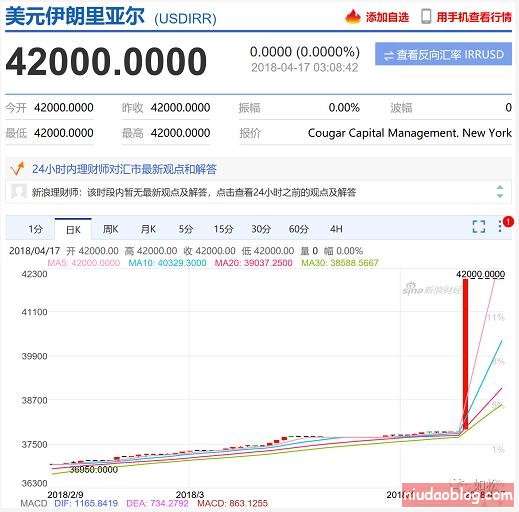
Task: Click the flame icon beside 添加自选
Action: click(x=353, y=16)
